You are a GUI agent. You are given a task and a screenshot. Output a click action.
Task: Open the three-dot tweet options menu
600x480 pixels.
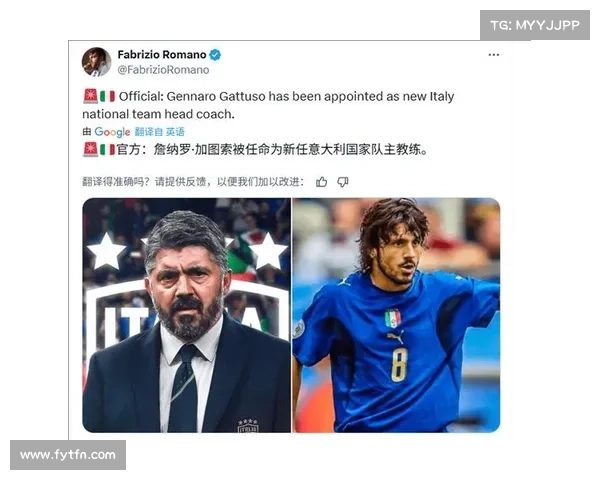pyautogui.click(x=494, y=55)
